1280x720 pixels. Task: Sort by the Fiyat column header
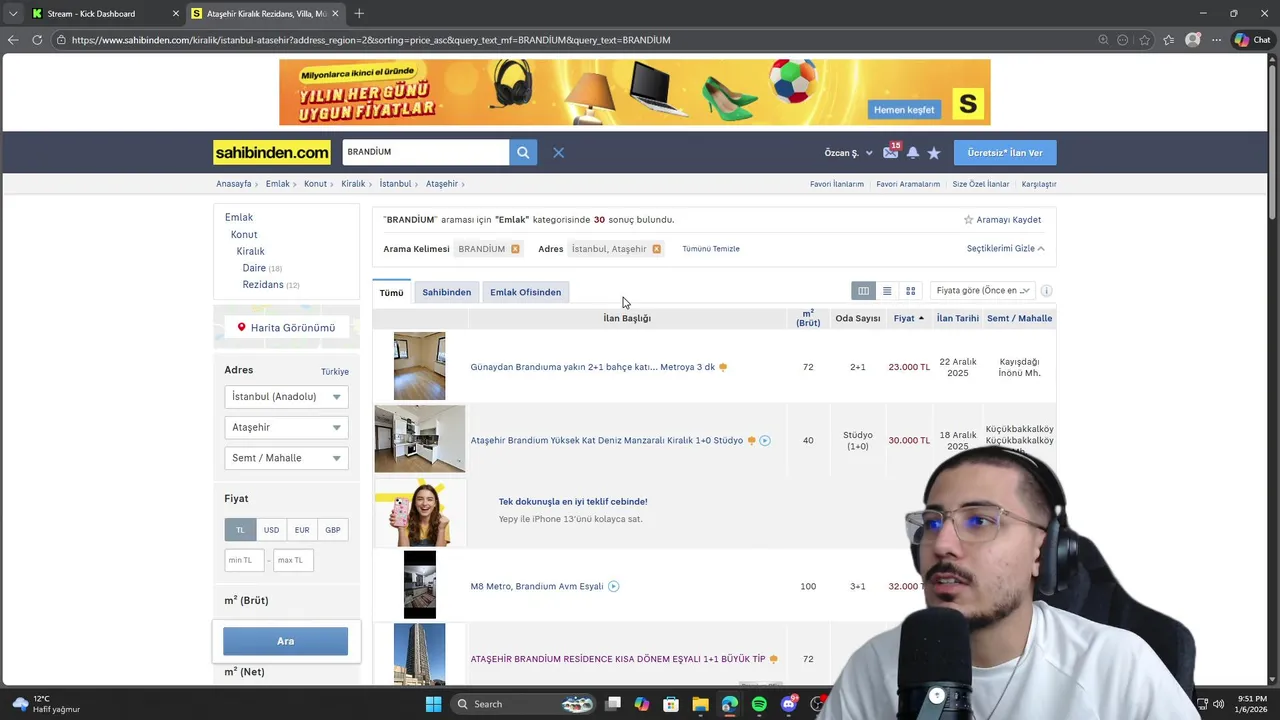[x=908, y=318]
